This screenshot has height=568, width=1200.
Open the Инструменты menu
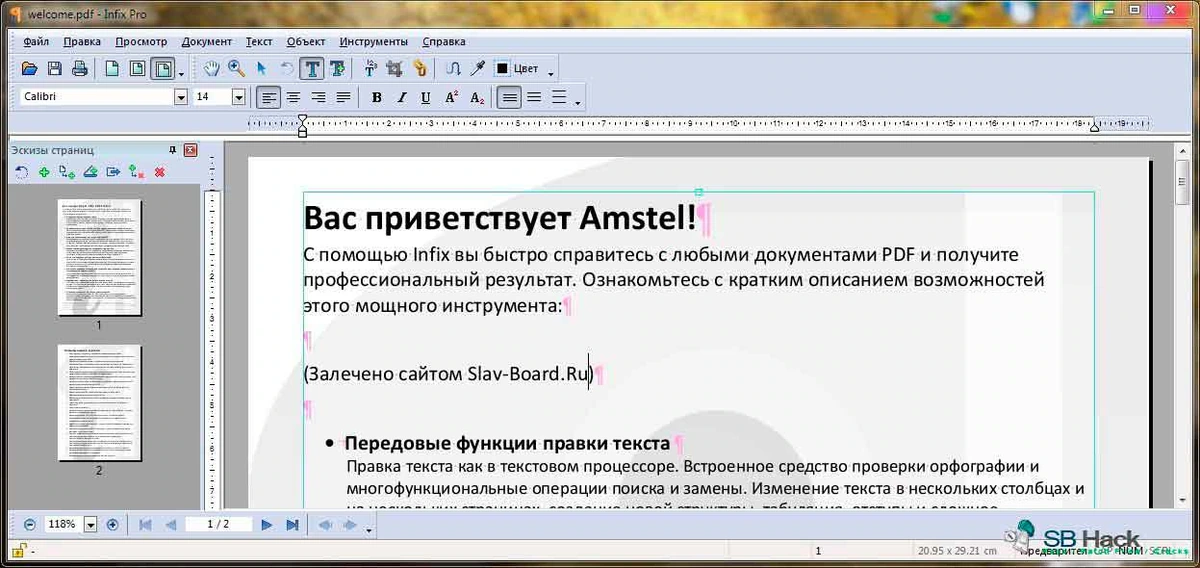point(374,42)
